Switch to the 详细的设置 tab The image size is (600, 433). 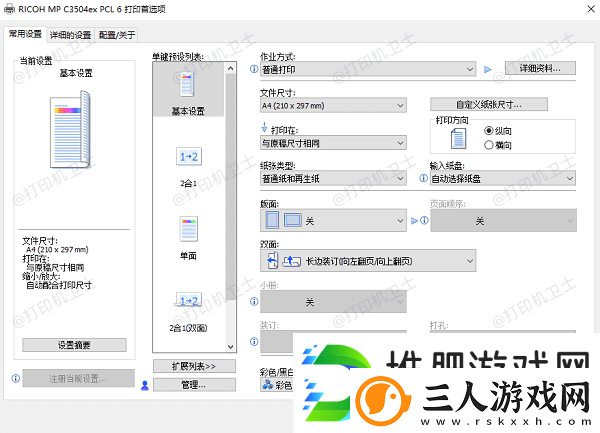70,35
